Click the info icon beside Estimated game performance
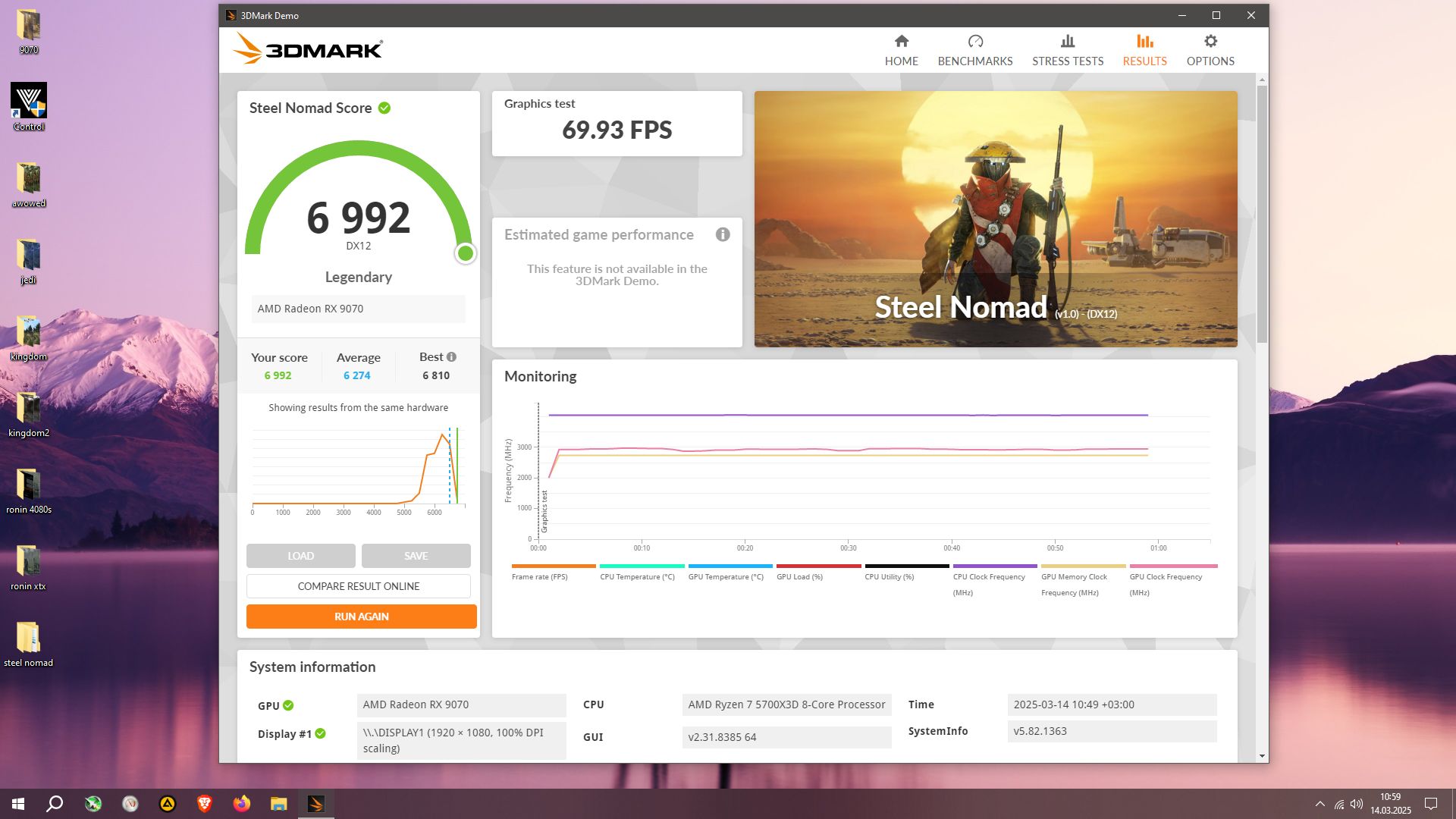Screen dimensions: 1456x819 point(723,234)
